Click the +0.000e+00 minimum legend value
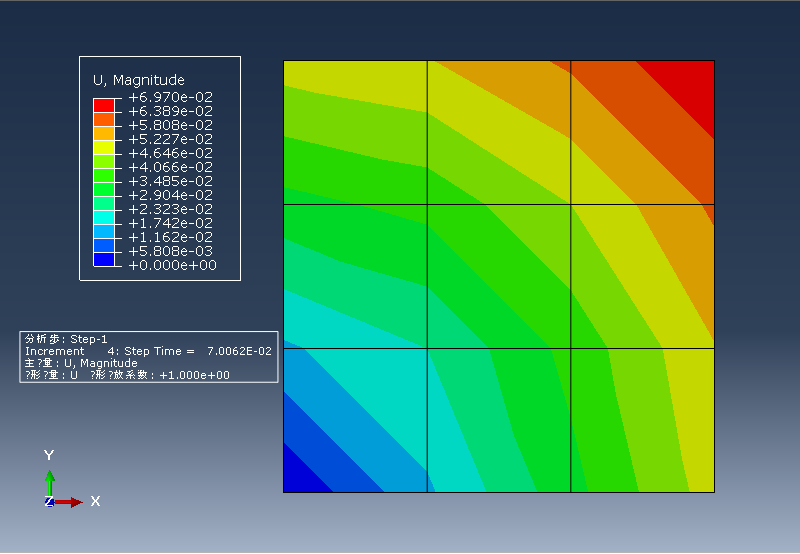This screenshot has height=554, width=800. point(172,265)
